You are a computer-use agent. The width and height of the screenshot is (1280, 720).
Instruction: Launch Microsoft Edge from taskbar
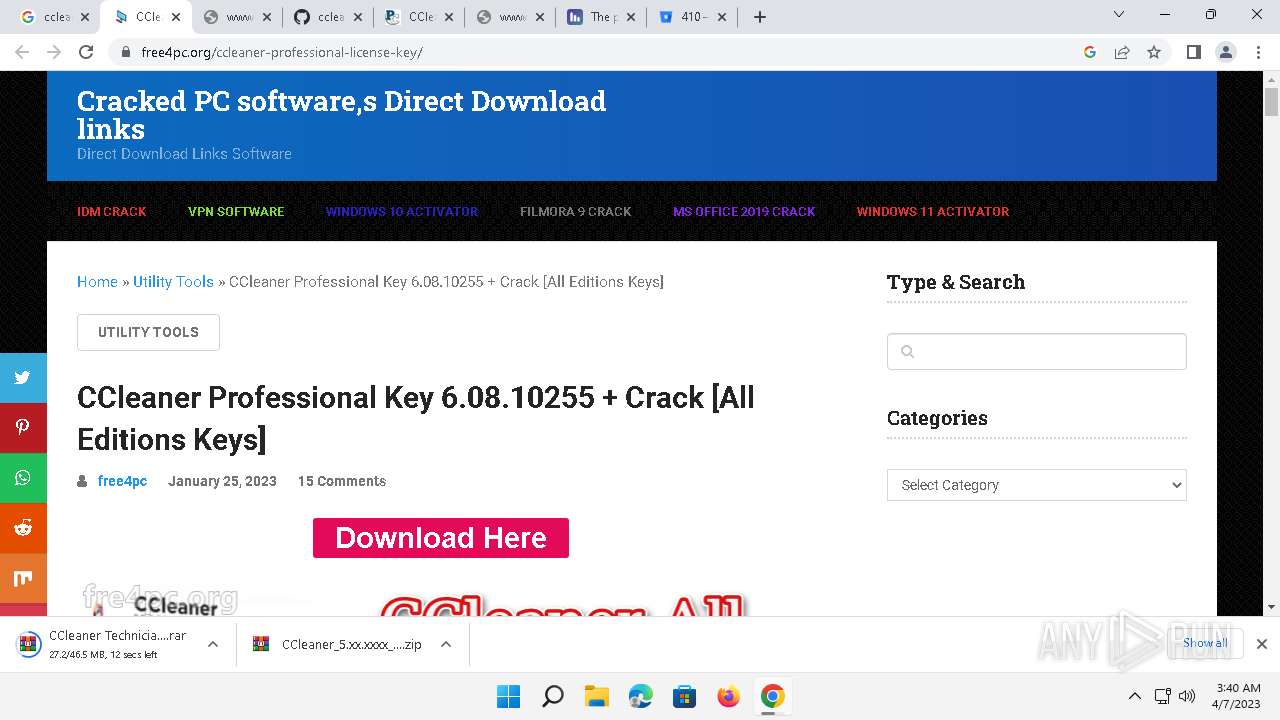(x=641, y=696)
